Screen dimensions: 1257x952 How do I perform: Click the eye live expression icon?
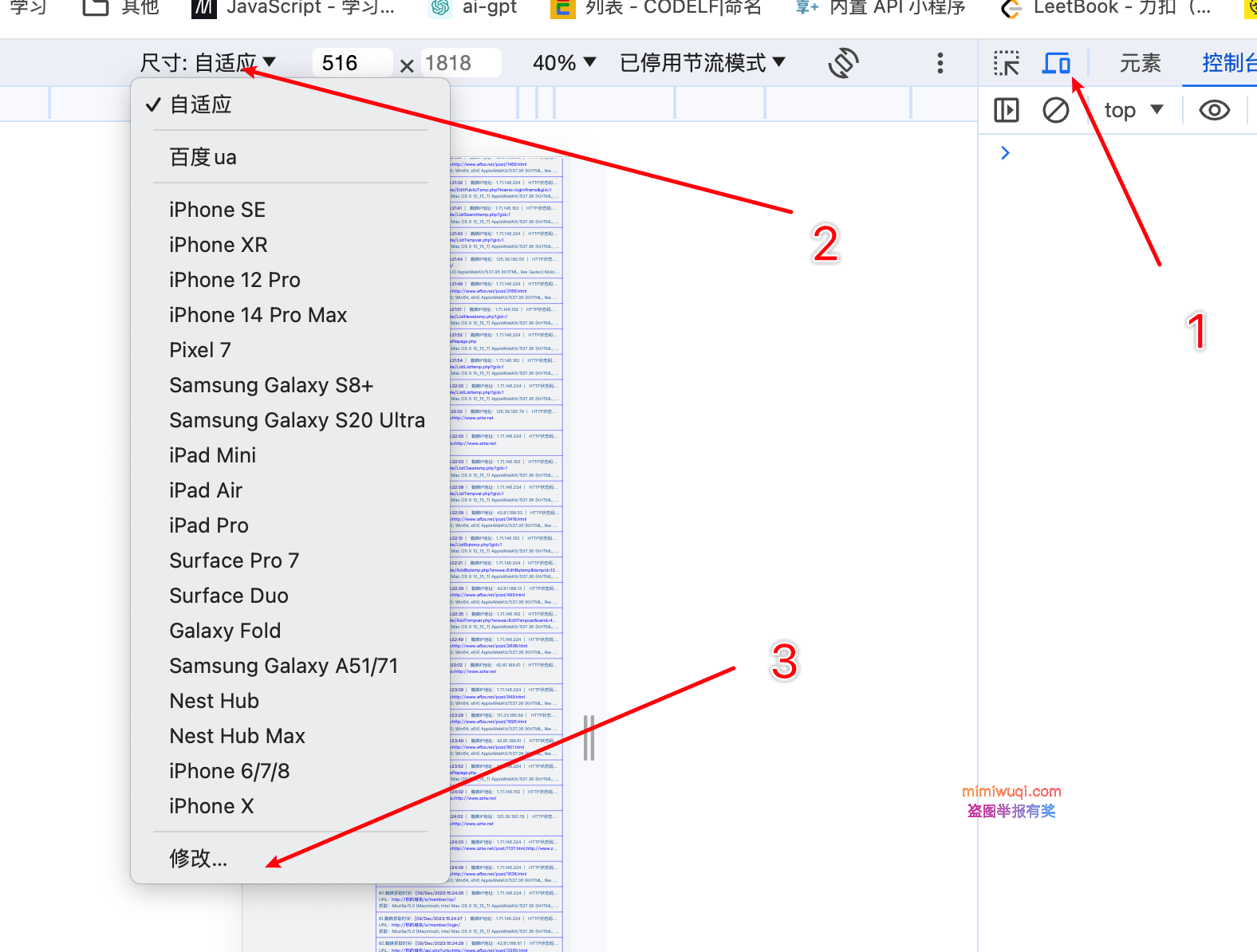pyautogui.click(x=1214, y=110)
